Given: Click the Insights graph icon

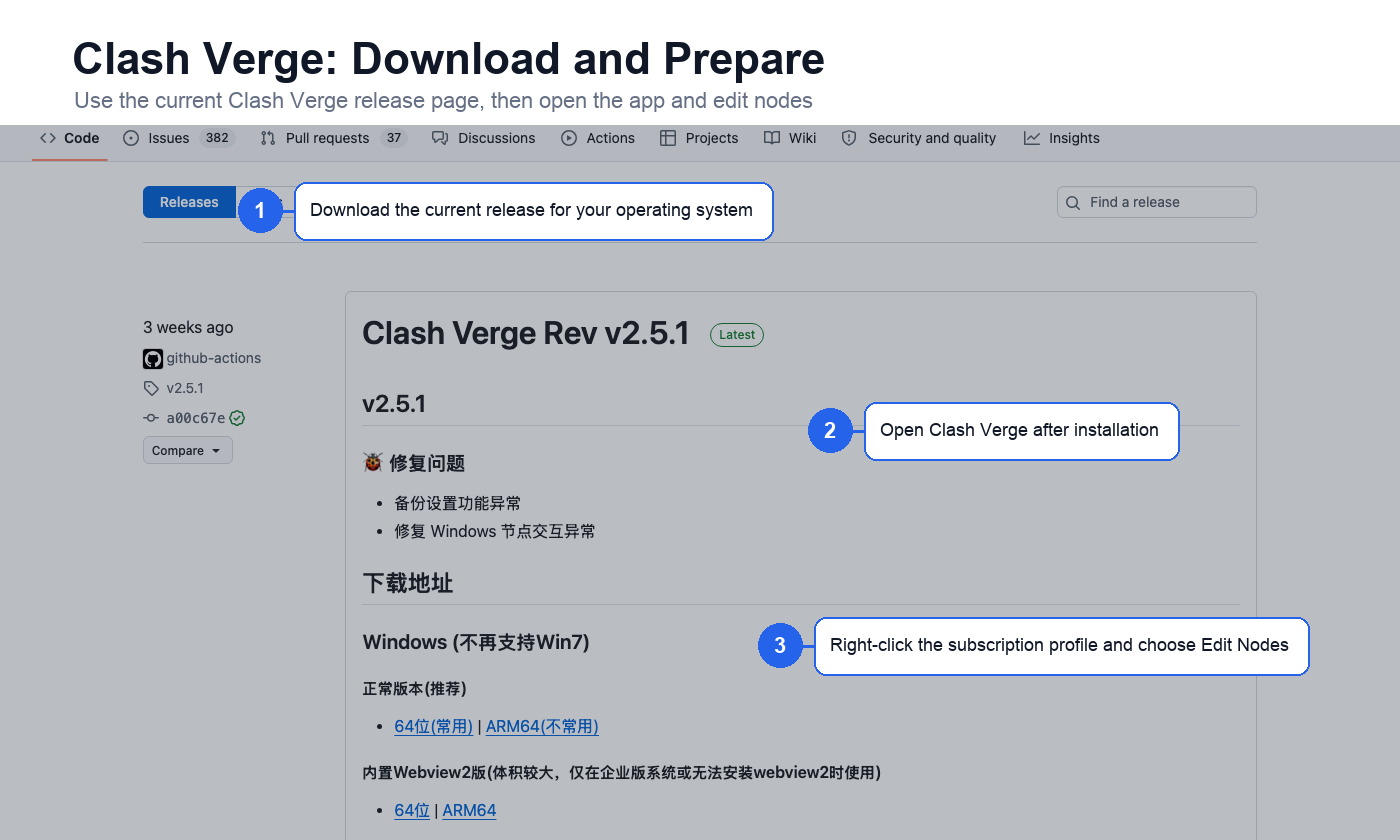Looking at the screenshot, I should click(x=1032, y=138).
